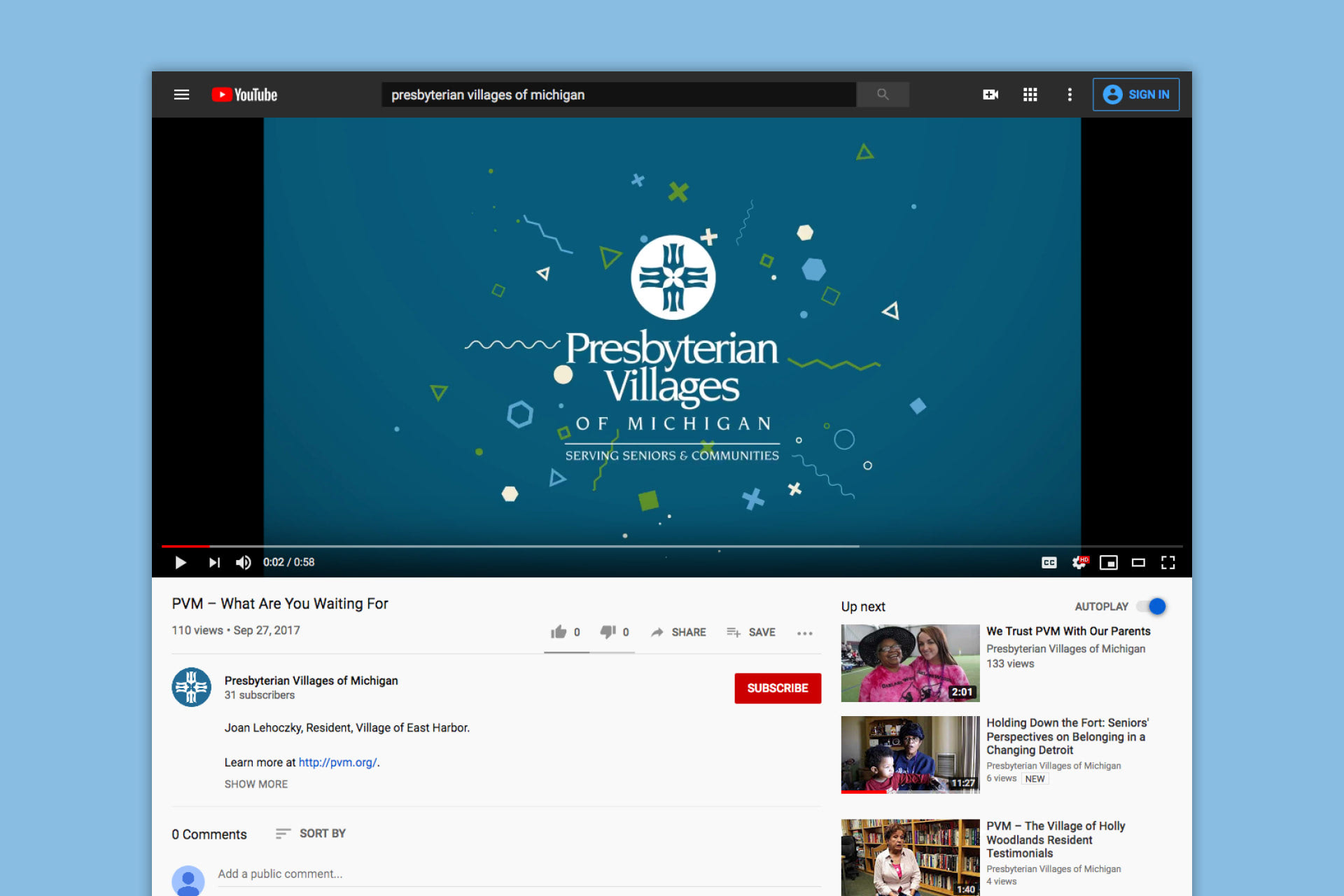This screenshot has height=896, width=1344.
Task: Click the NEW badge on Holding Down the Fort
Action: point(1035,778)
